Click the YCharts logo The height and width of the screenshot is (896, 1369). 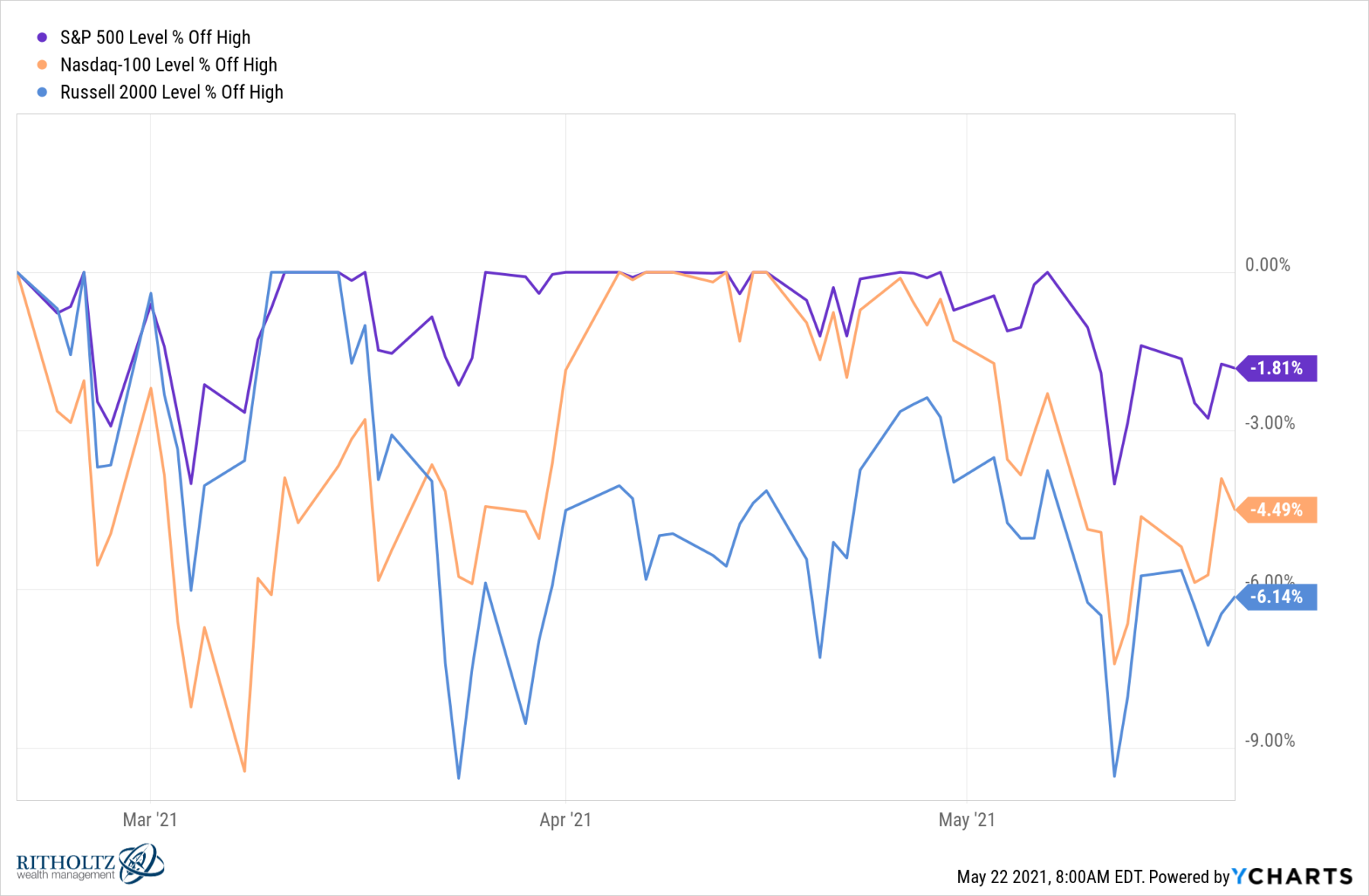click(1292, 877)
